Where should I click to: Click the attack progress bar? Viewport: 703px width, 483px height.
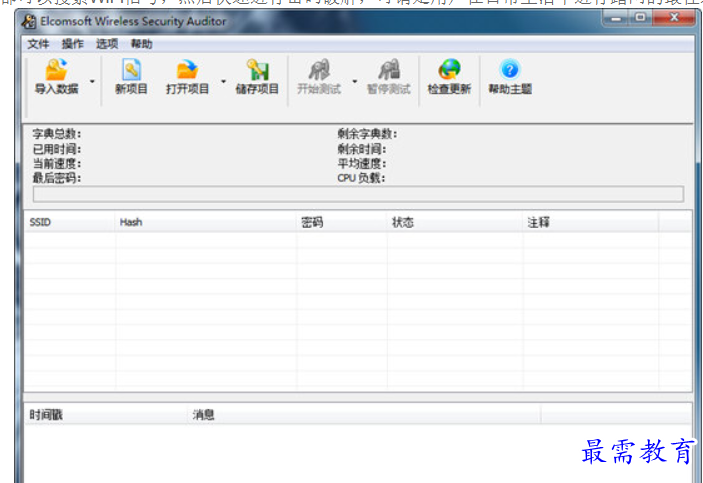click(358, 194)
